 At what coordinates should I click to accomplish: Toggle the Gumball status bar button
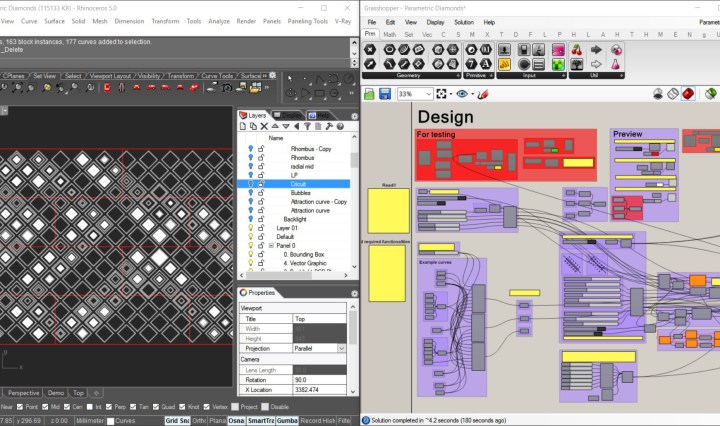point(285,421)
